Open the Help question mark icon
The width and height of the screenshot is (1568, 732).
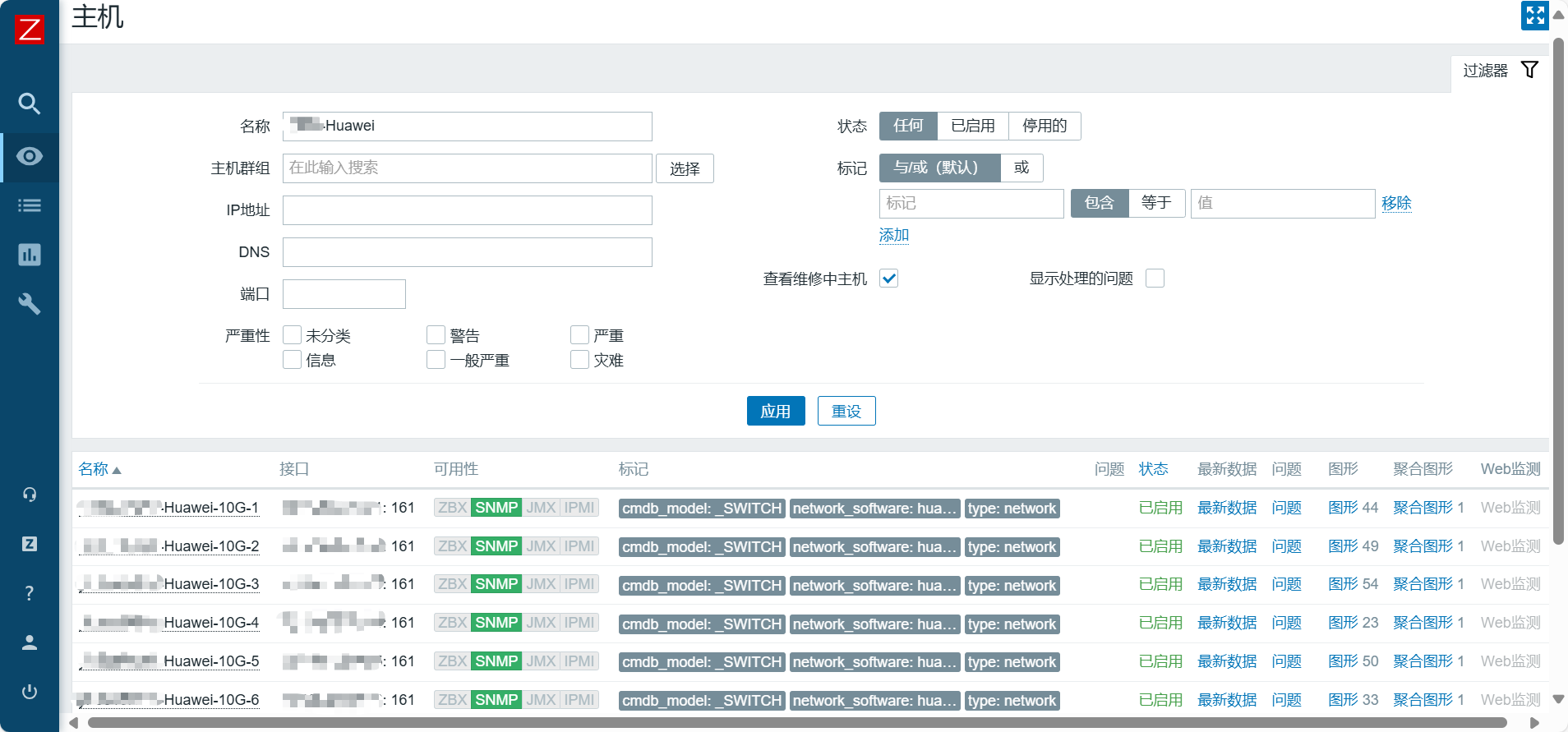pos(30,593)
